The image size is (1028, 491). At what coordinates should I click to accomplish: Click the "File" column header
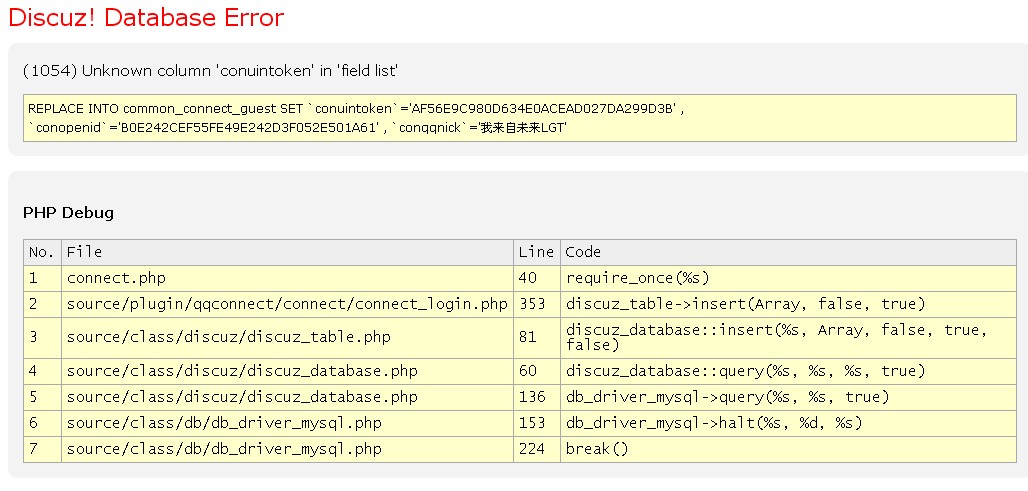tap(84, 252)
